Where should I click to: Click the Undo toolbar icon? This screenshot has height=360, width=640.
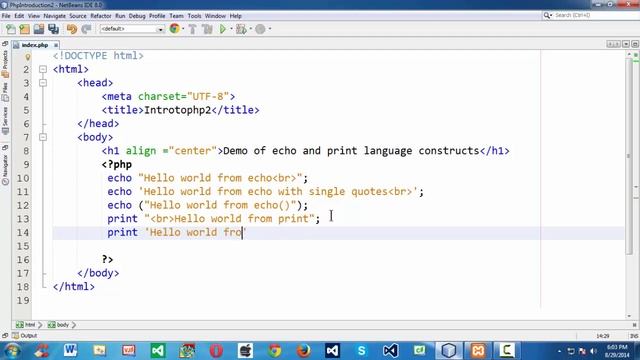[71, 29]
